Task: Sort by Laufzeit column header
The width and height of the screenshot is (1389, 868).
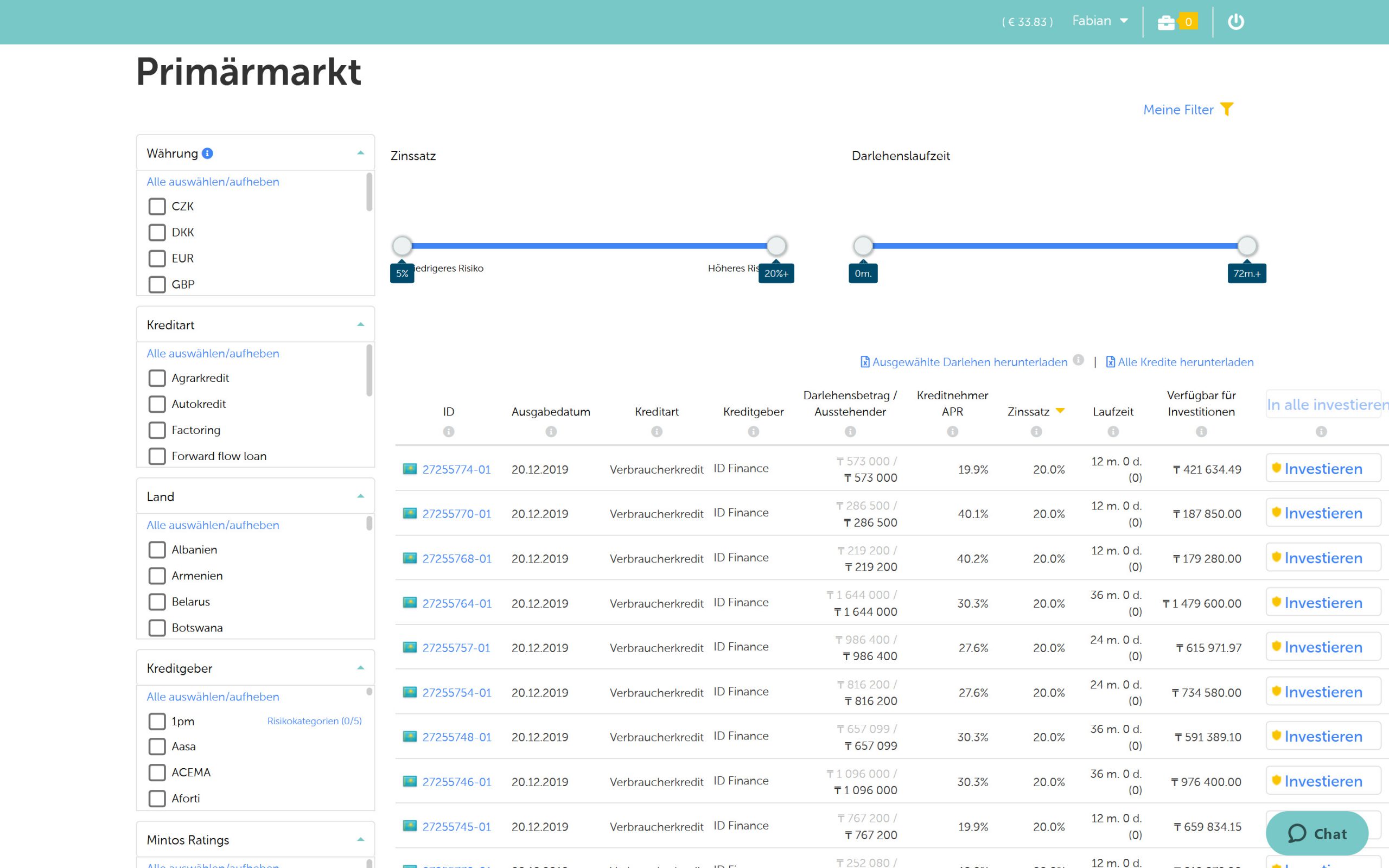Action: pos(1112,412)
